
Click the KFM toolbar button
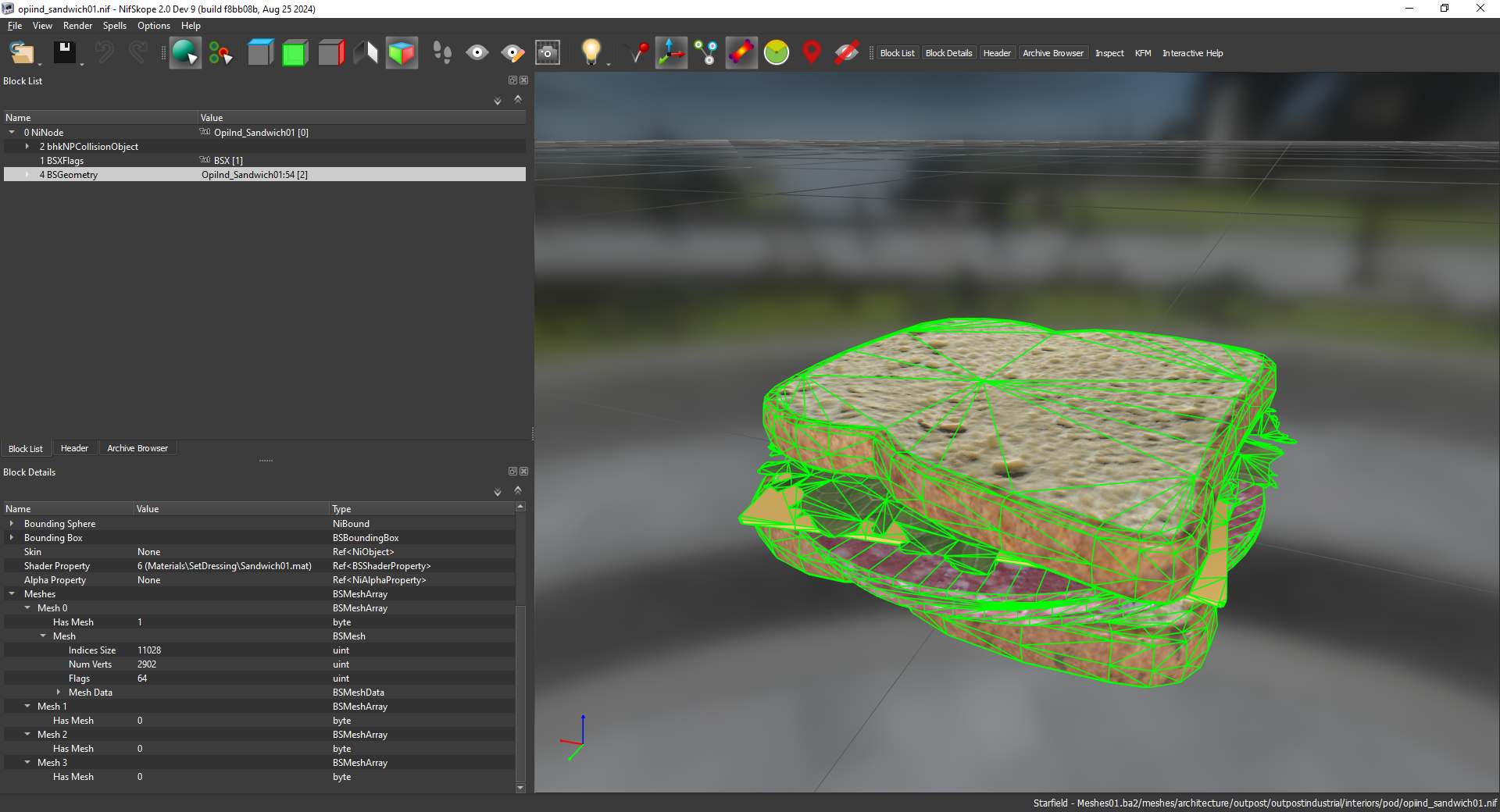[x=1143, y=53]
